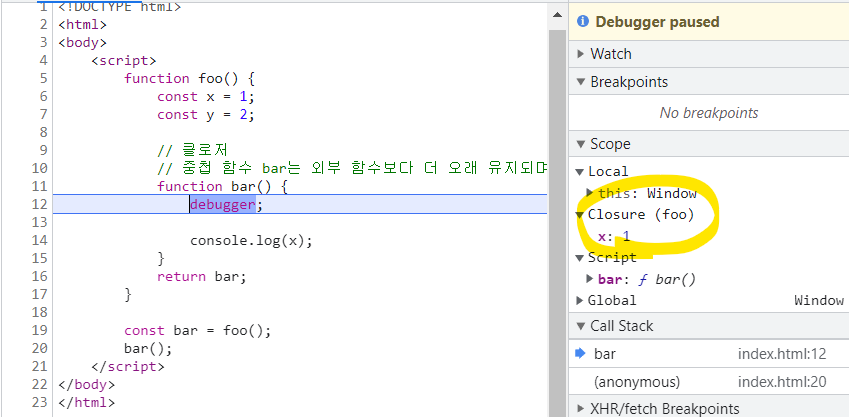This screenshot has width=849, height=417.
Task: Collapse the Scope section
Action: [581, 144]
